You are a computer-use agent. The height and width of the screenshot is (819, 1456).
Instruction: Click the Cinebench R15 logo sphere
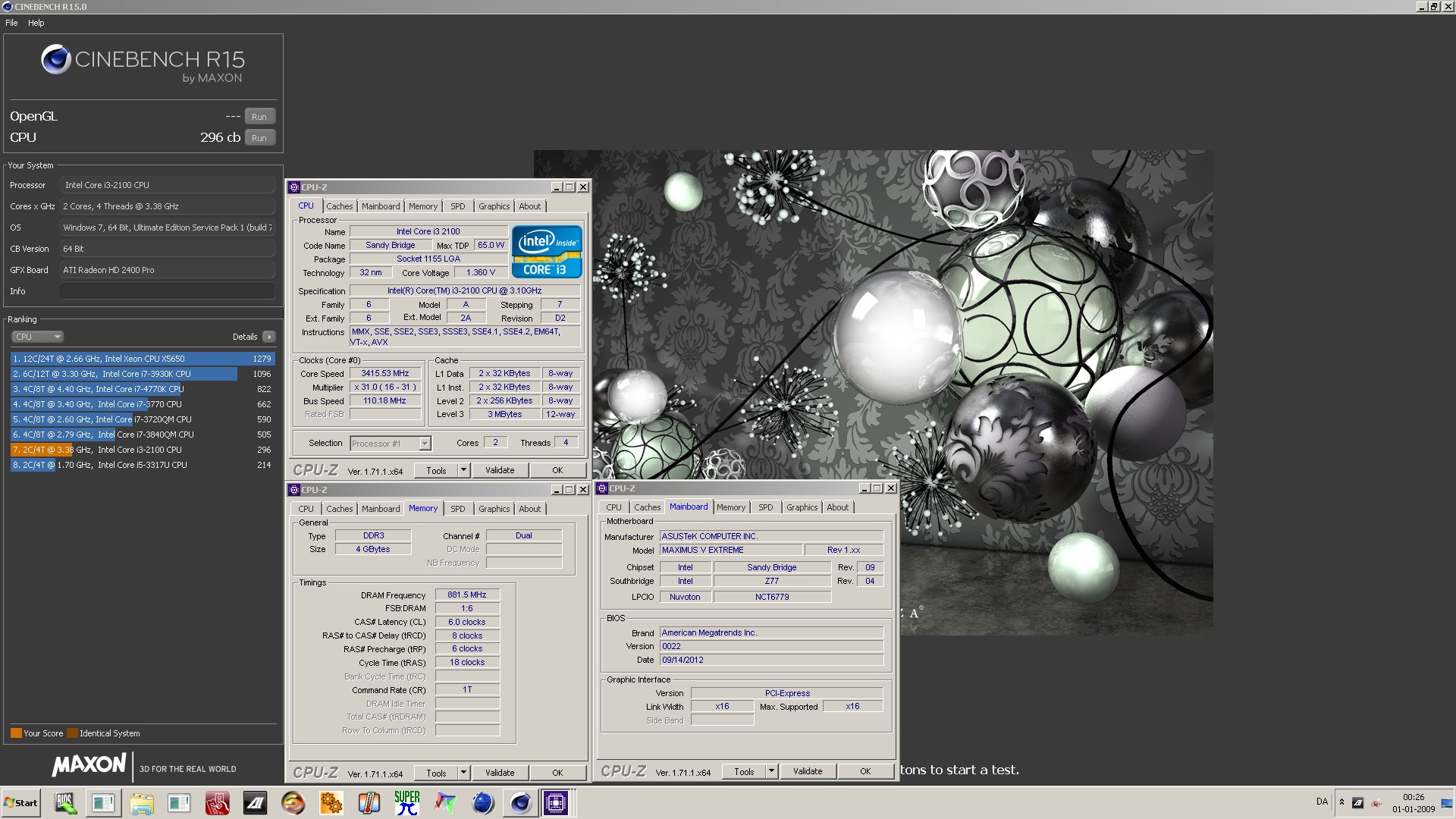pyautogui.click(x=55, y=59)
